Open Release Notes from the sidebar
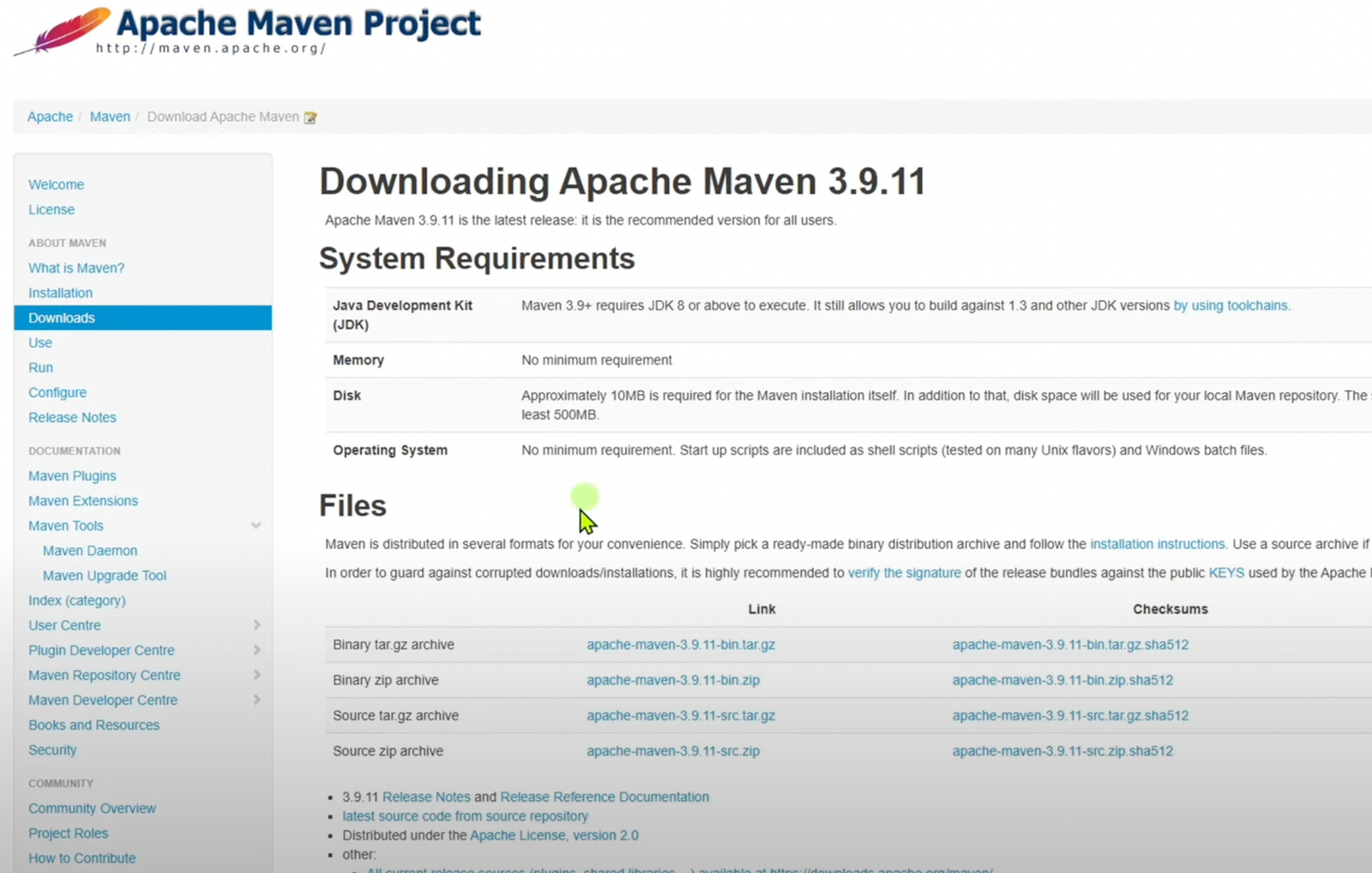The width and height of the screenshot is (1372, 873). 72,417
